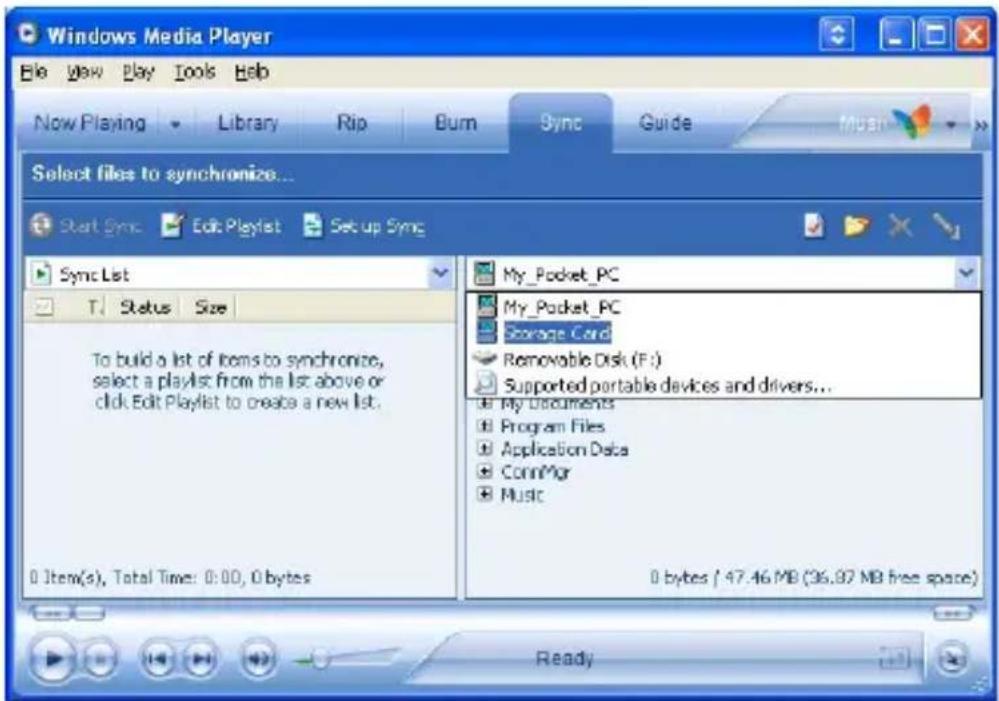Open Edit Playlist
Viewport: 999px width, 701px height.
click(x=220, y=226)
